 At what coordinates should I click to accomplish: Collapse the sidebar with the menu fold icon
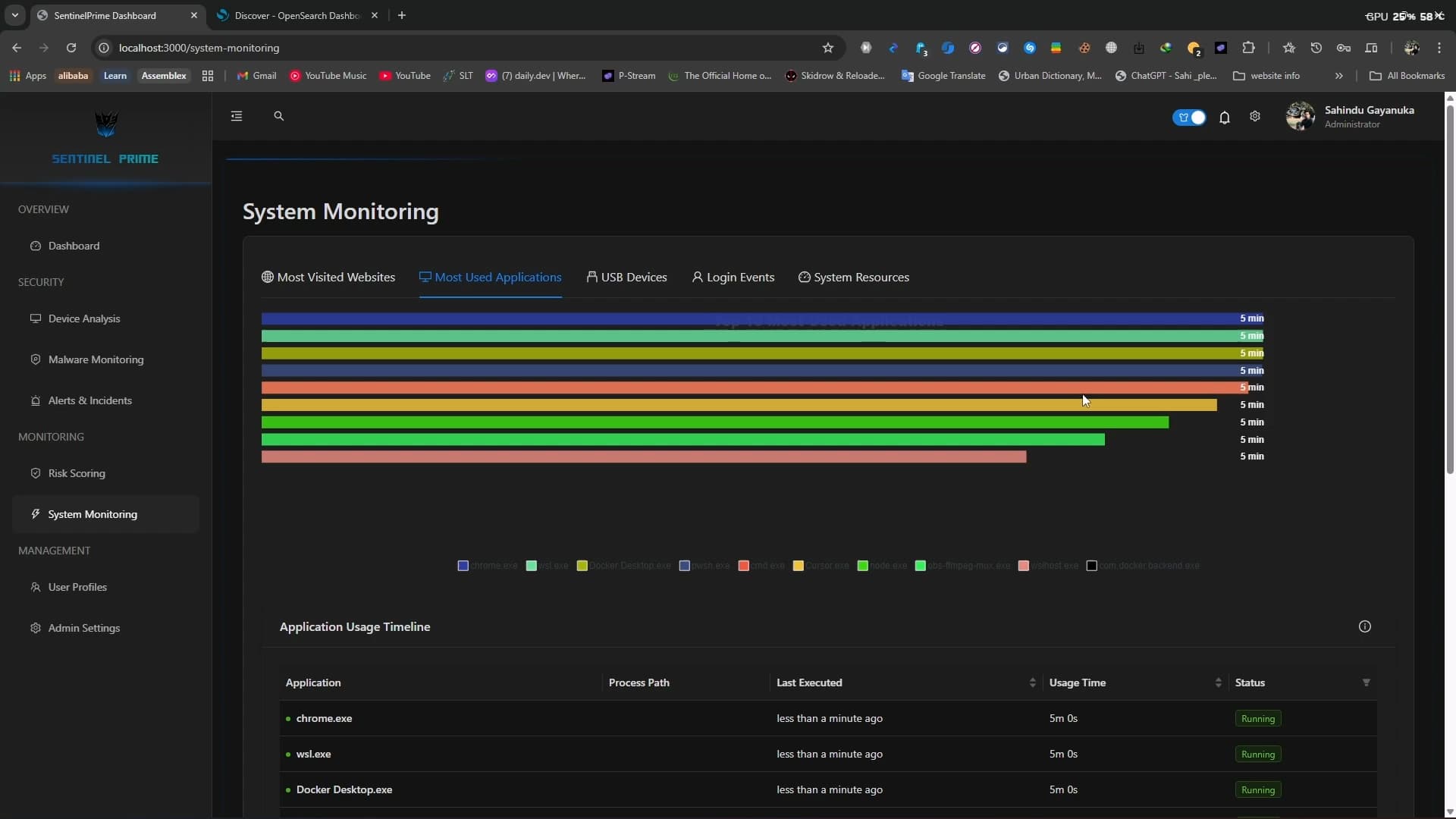point(237,116)
